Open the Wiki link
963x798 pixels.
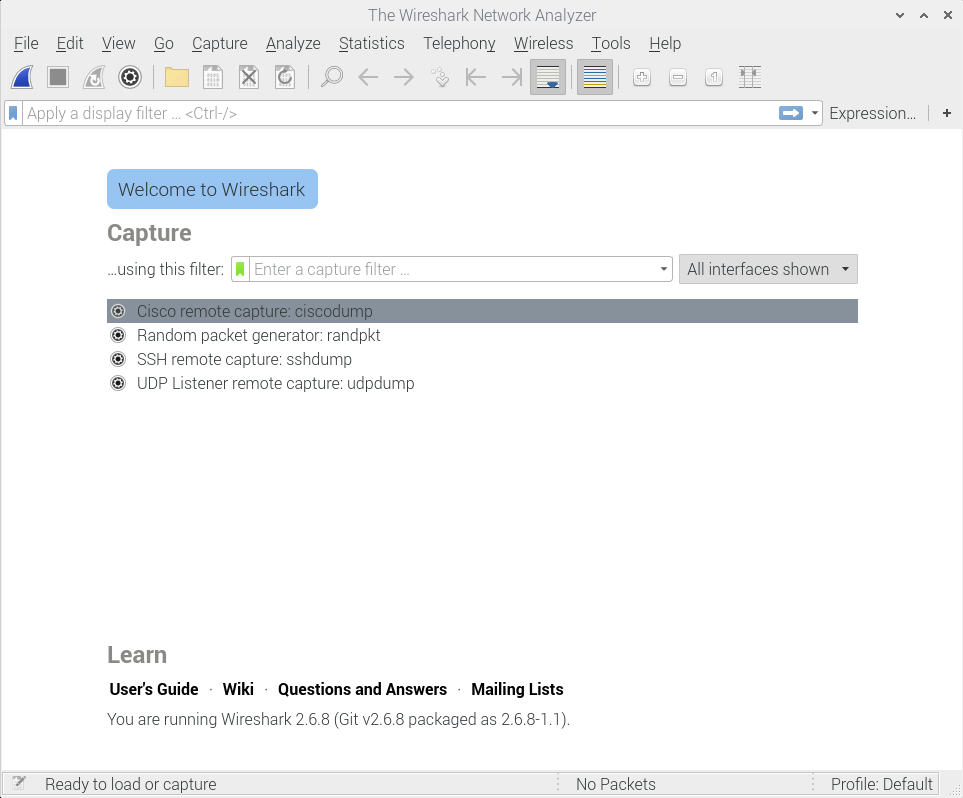238,689
